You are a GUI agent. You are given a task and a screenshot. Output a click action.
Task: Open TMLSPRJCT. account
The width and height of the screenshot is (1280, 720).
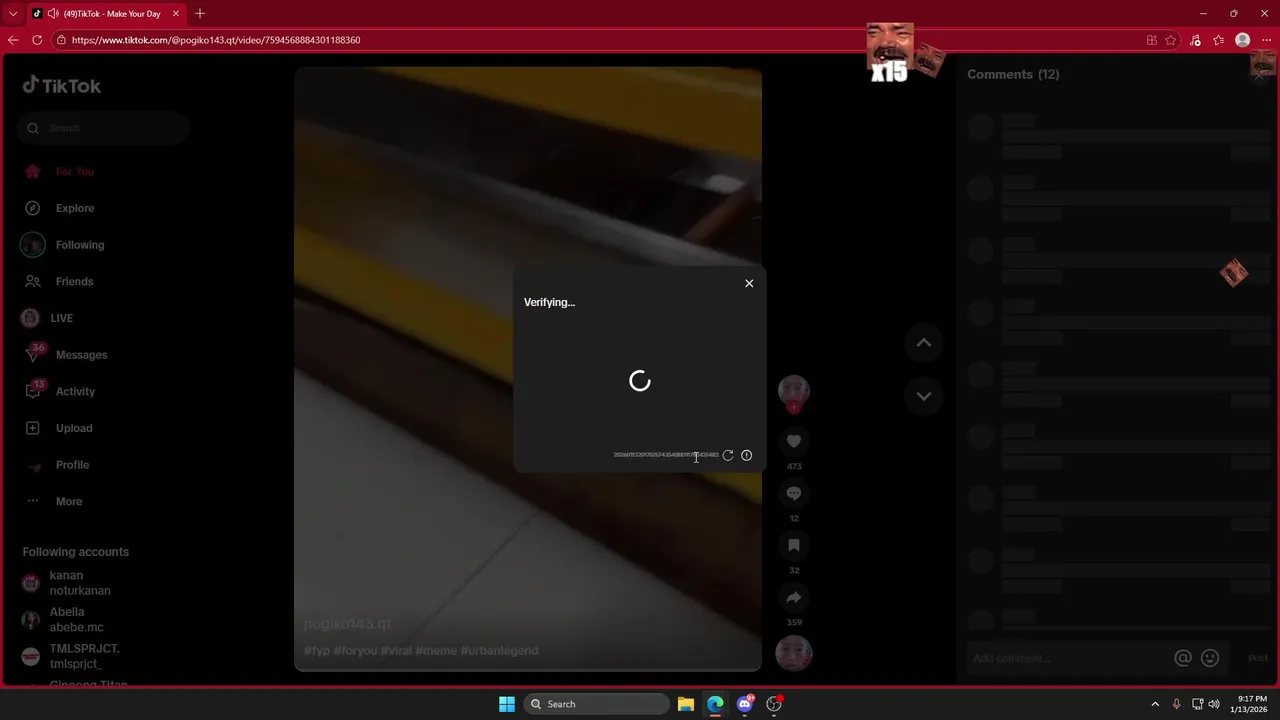pyautogui.click(x=84, y=656)
